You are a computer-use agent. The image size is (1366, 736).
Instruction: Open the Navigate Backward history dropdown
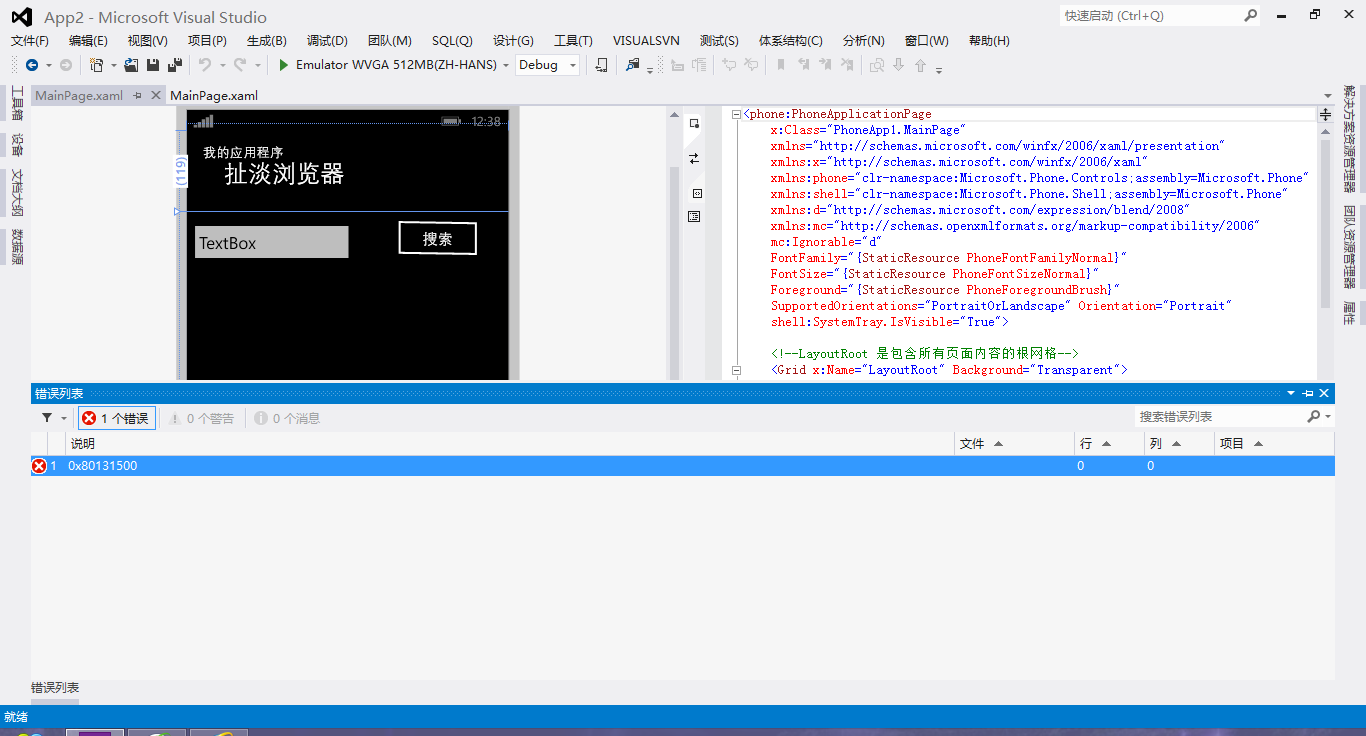(x=48, y=65)
